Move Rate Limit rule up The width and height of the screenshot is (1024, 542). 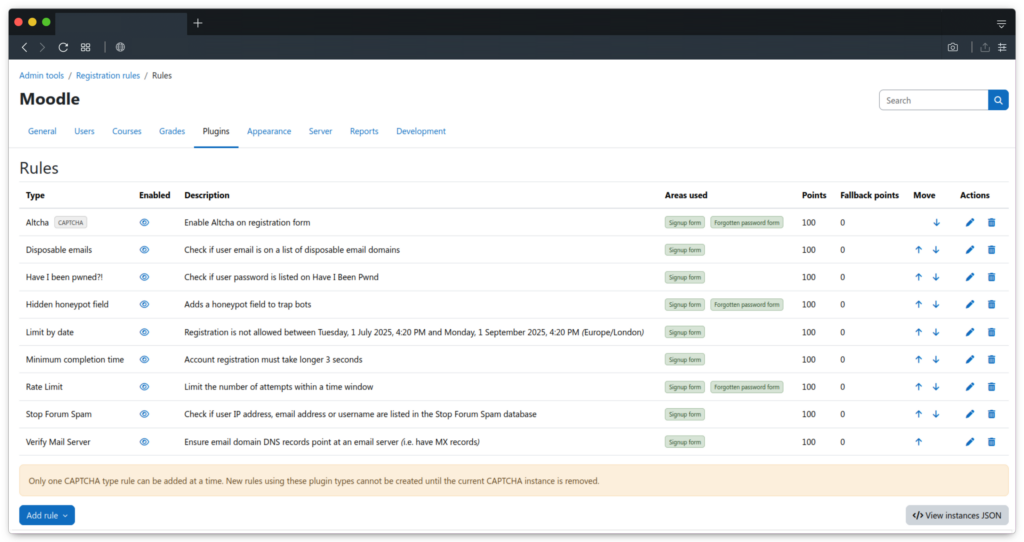[x=918, y=387]
